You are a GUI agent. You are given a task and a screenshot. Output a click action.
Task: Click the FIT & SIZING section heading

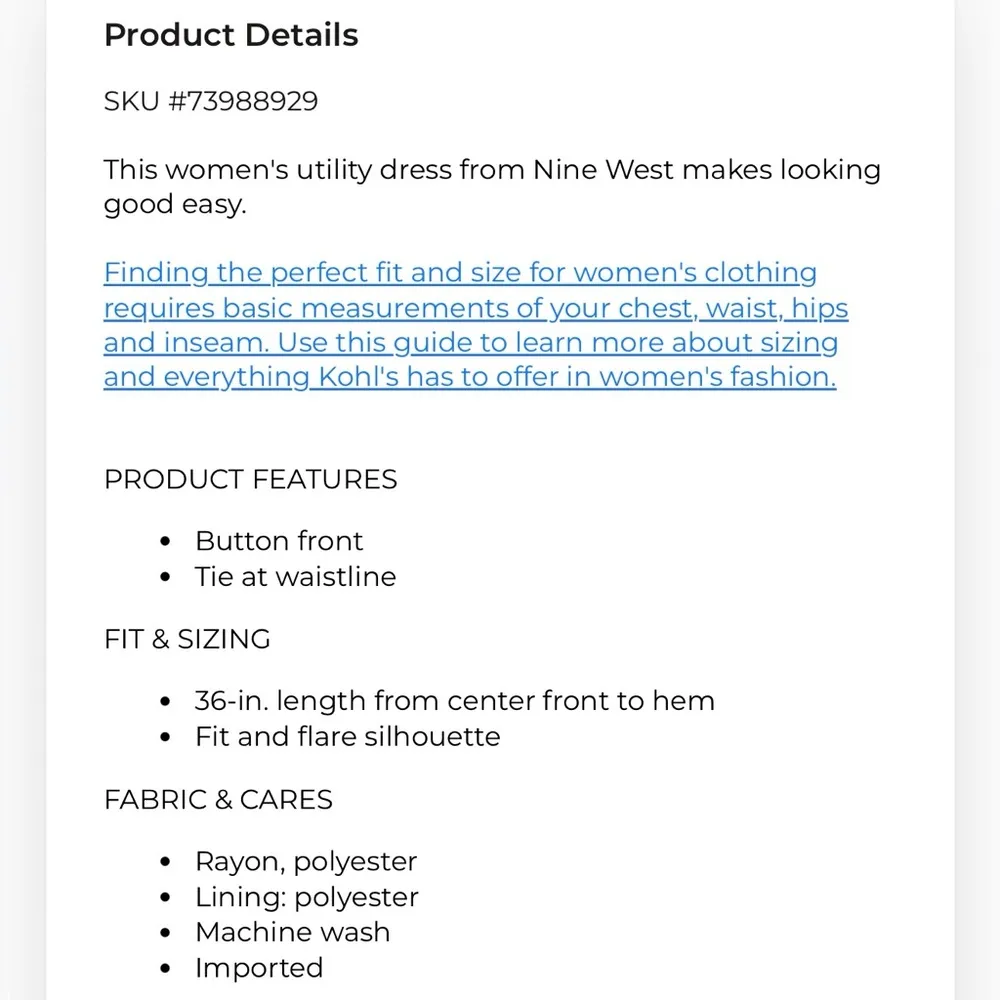187,639
